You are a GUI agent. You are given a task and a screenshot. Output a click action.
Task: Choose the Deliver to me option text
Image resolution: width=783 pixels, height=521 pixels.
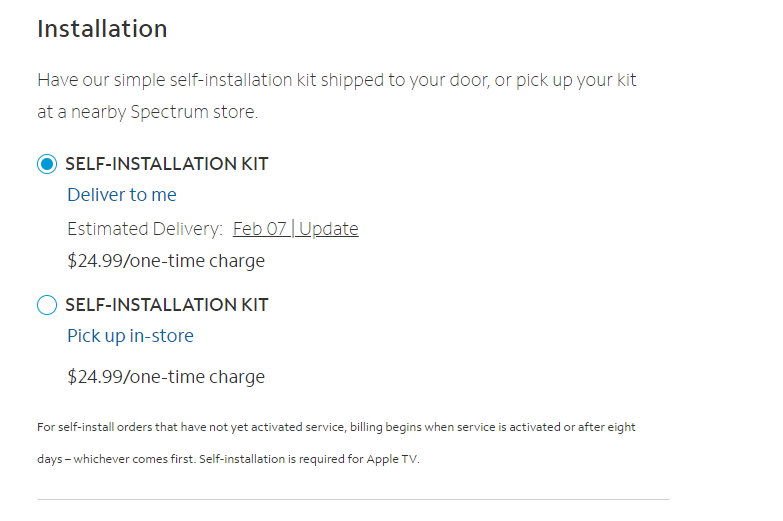pyautogui.click(x=122, y=195)
